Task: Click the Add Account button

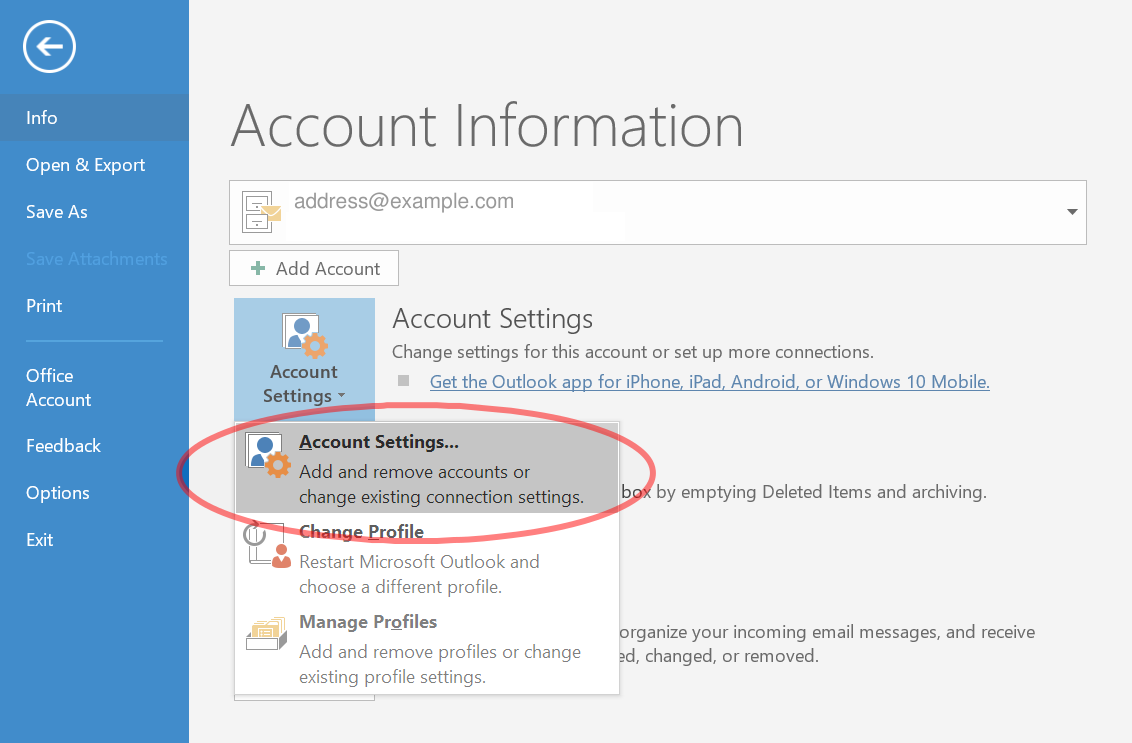Action: tap(313, 268)
